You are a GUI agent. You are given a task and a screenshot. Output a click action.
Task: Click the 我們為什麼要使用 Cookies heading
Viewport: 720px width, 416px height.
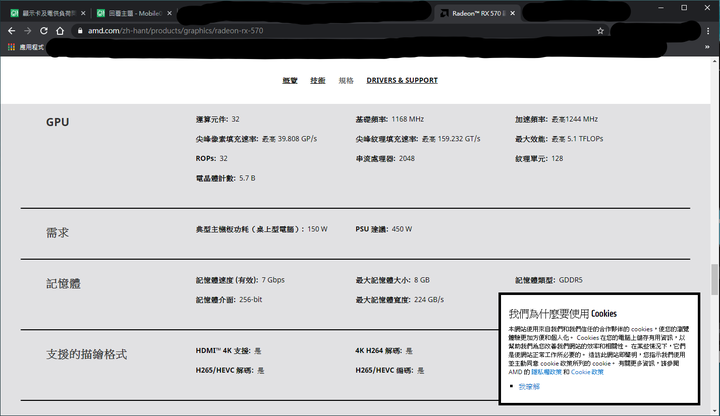coord(562,314)
